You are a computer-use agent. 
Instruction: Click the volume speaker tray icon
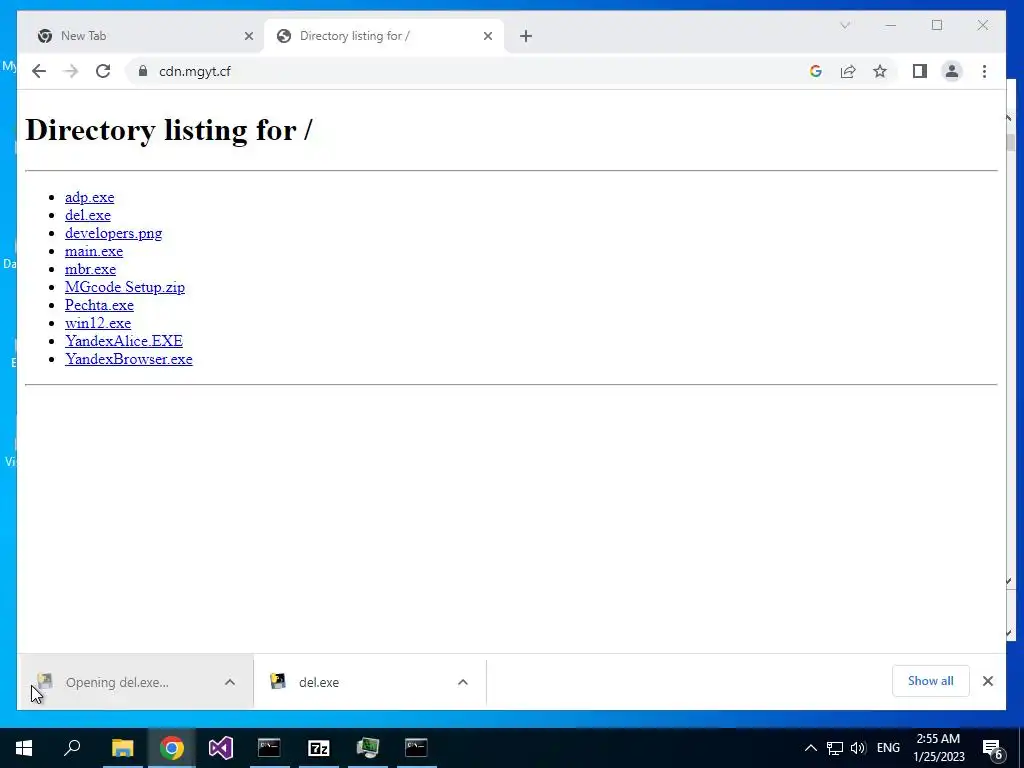tap(858, 748)
